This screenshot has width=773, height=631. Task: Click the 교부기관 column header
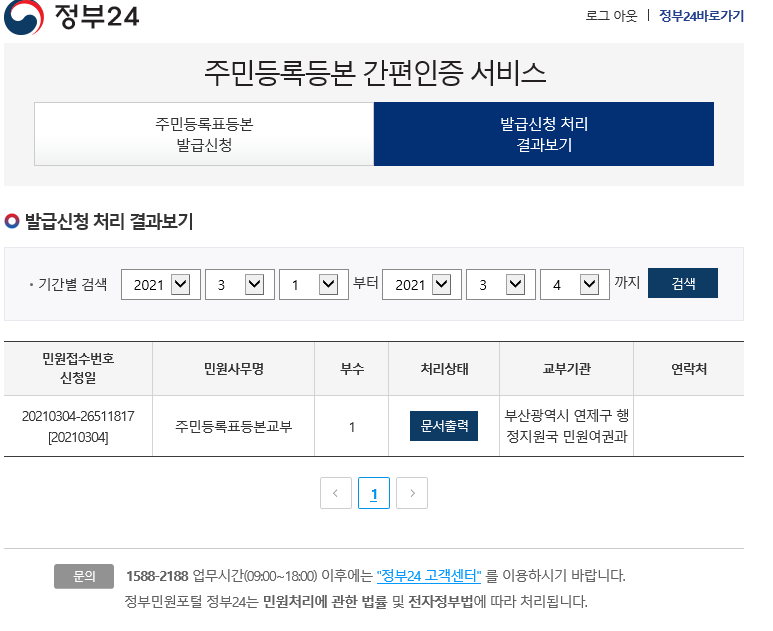pos(566,369)
